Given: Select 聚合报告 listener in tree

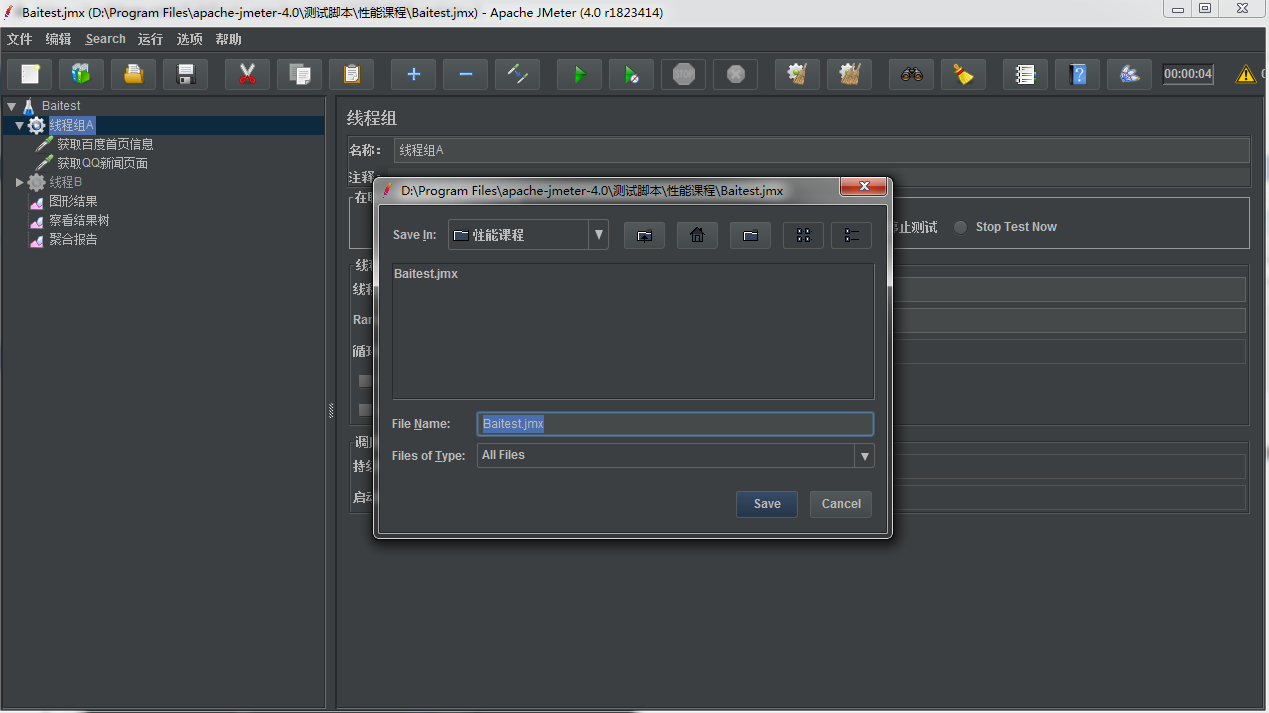Looking at the screenshot, I should 73,239.
